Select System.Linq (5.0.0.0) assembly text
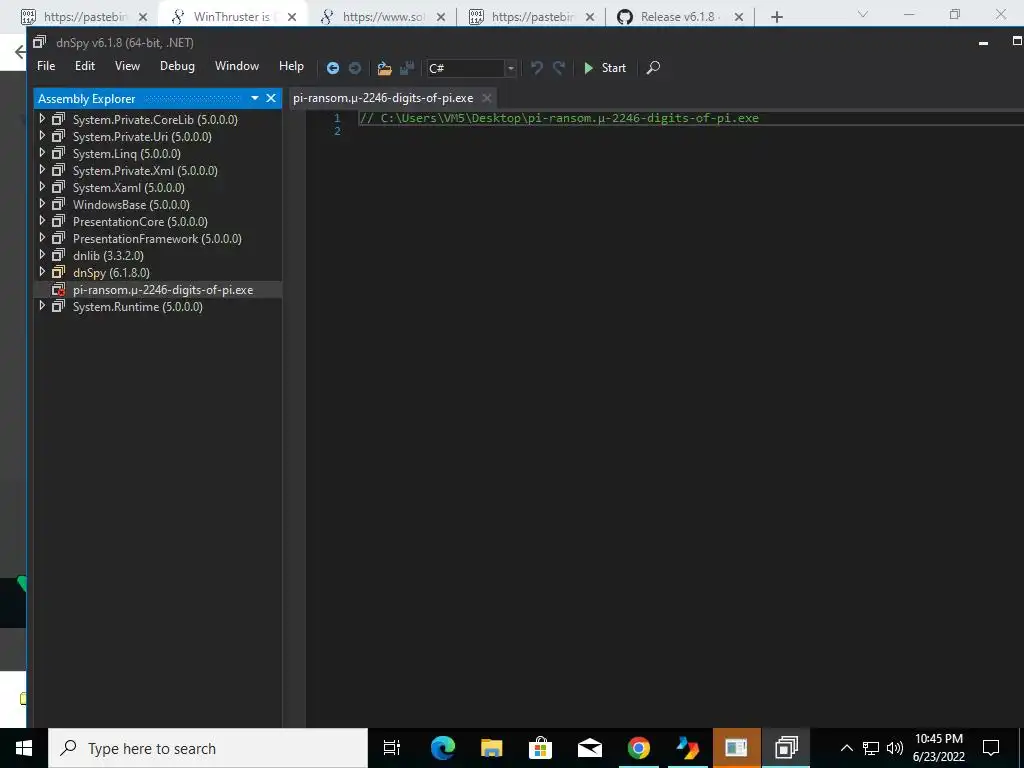The width and height of the screenshot is (1024, 768). 127,153
